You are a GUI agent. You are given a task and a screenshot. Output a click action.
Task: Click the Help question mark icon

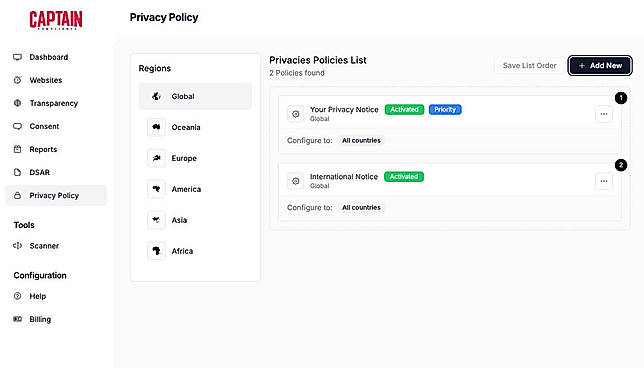tap(17, 296)
